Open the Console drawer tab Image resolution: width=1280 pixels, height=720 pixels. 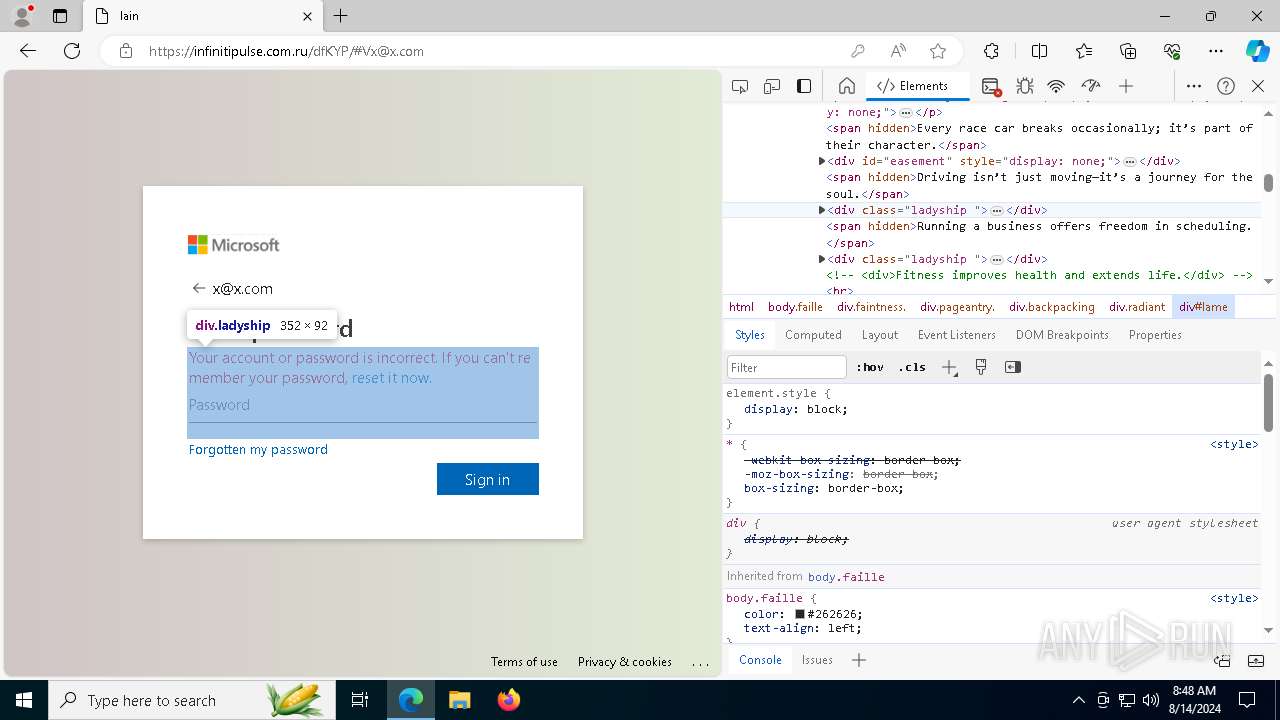coord(760,660)
